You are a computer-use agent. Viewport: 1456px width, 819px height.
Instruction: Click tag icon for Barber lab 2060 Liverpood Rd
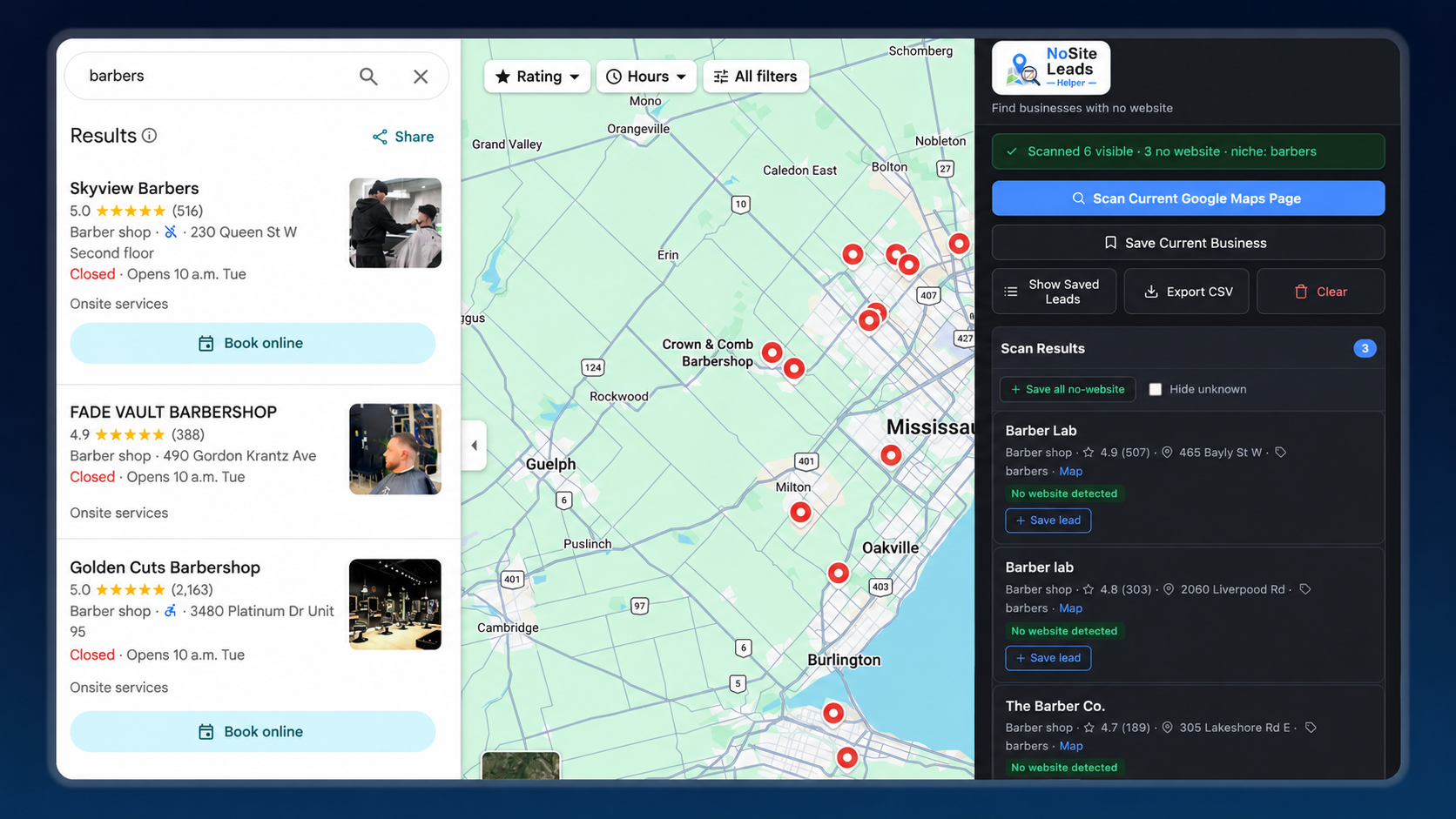point(1304,589)
